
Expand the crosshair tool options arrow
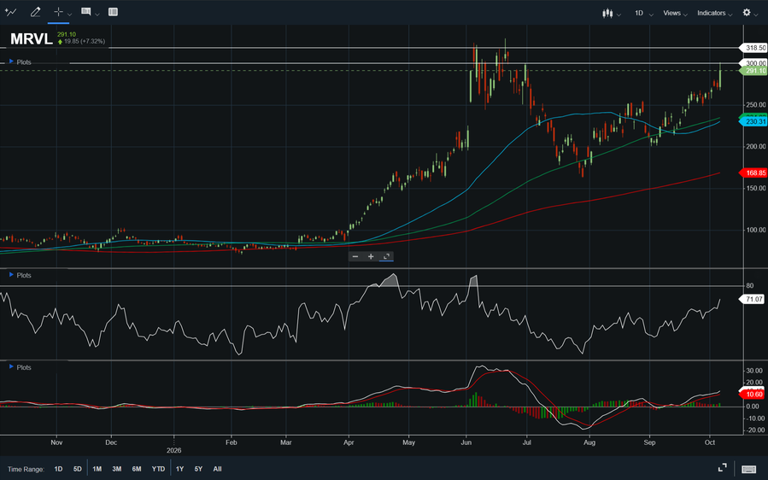[x=70, y=14]
